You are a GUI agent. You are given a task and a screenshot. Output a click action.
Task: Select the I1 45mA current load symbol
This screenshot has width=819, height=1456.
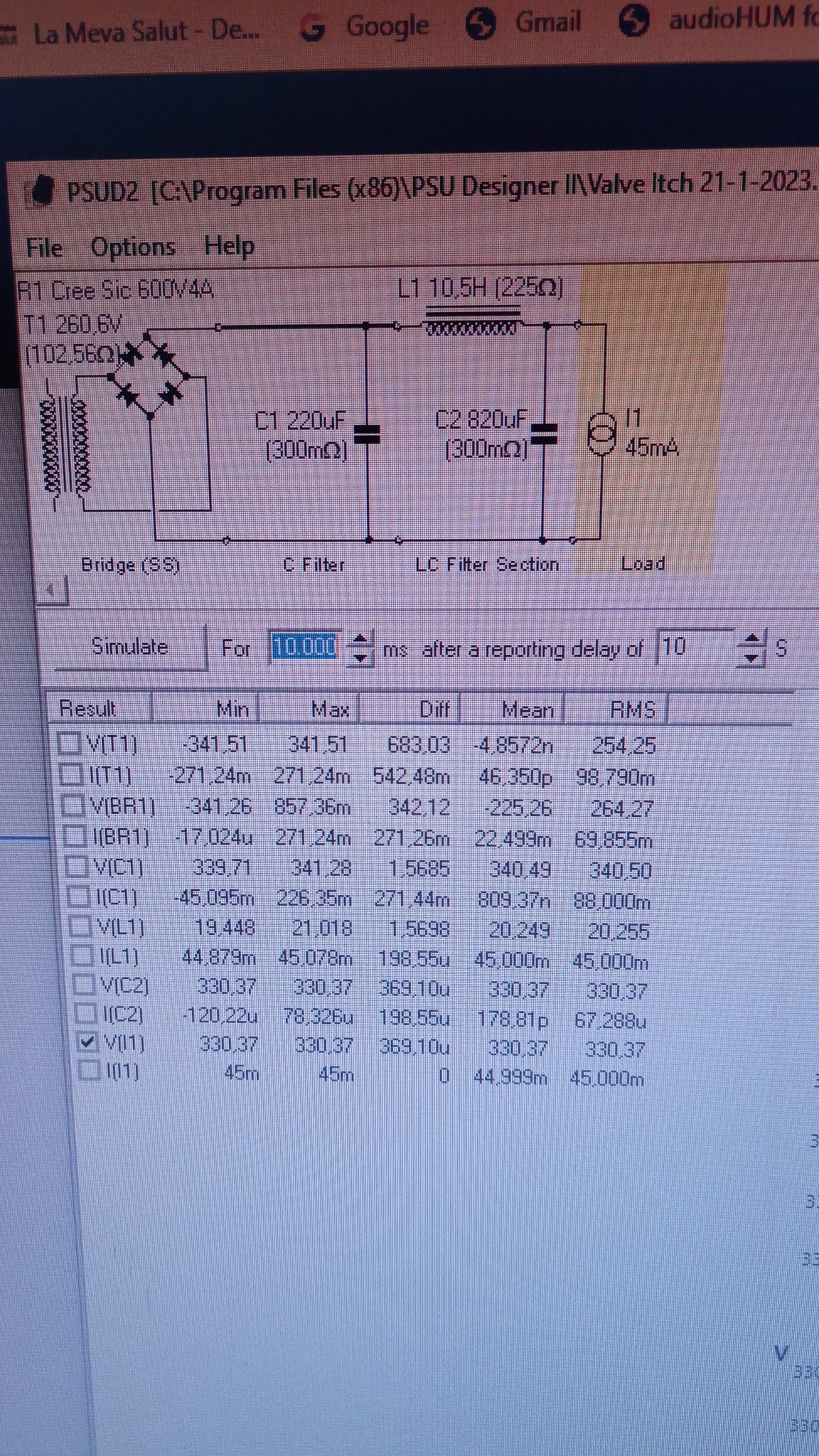601,433
